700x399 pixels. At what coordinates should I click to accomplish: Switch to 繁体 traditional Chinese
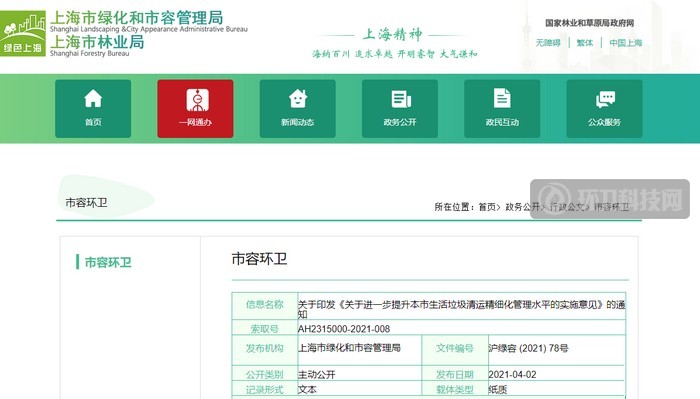585,43
